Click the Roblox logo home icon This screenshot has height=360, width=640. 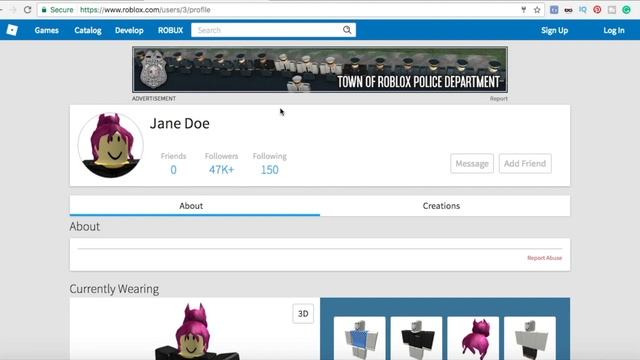pyautogui.click(x=12, y=30)
